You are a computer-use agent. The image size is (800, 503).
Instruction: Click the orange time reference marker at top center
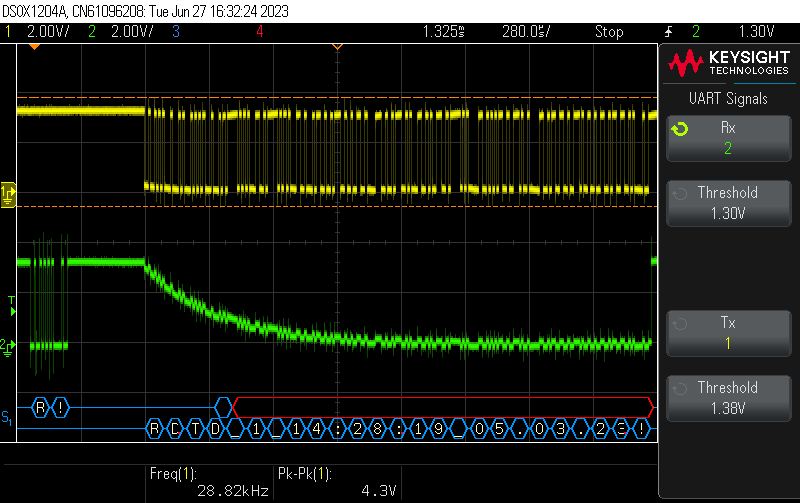click(x=337, y=47)
